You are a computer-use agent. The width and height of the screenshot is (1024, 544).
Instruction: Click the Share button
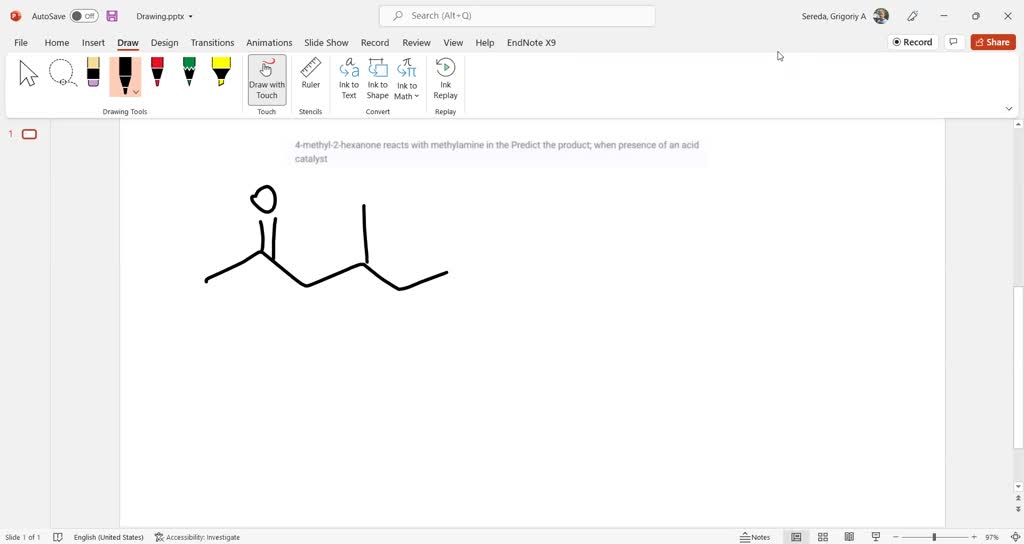pyautogui.click(x=992, y=42)
